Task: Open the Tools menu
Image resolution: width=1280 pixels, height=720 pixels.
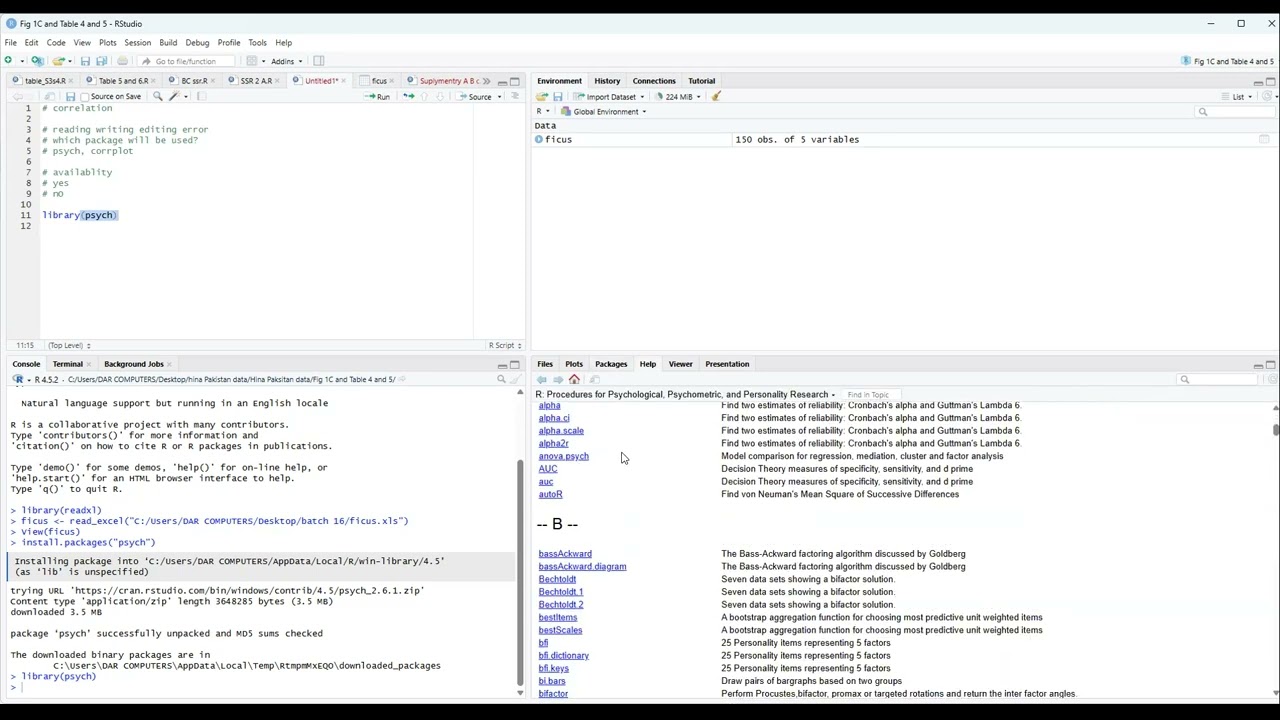Action: (257, 43)
